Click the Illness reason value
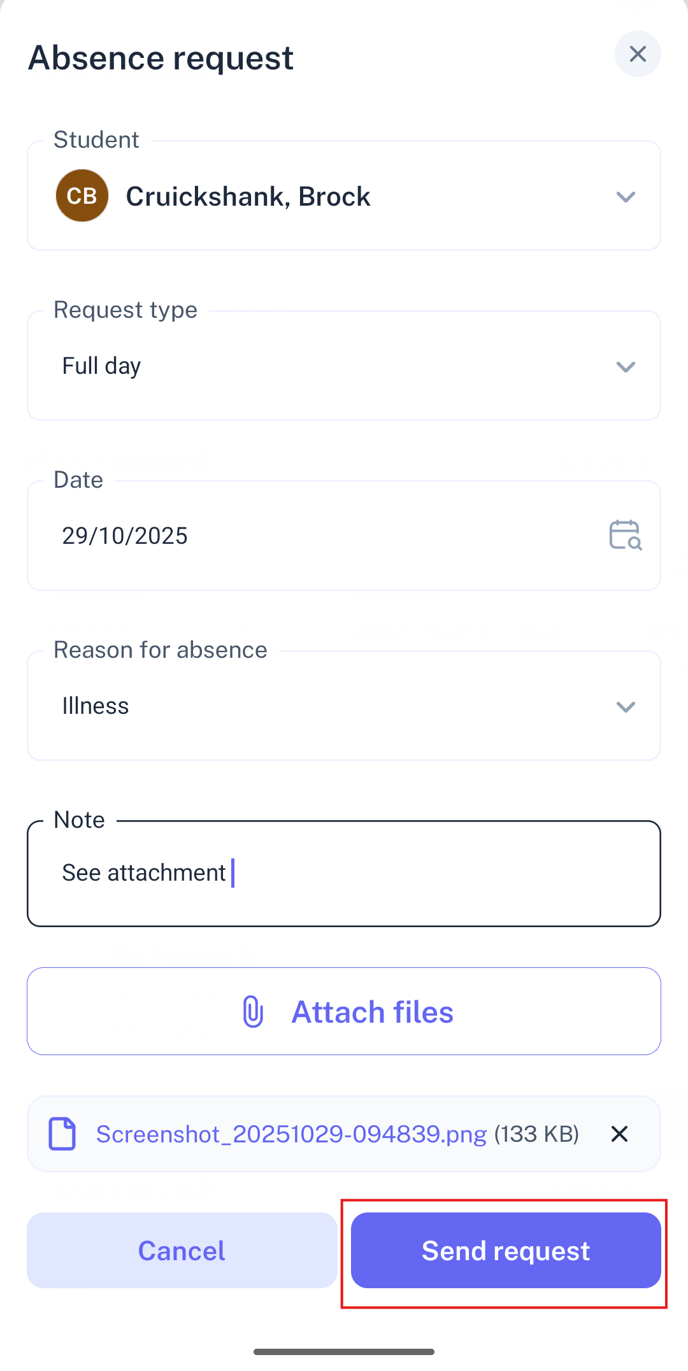Viewport: 688px width, 1371px height. click(x=95, y=706)
